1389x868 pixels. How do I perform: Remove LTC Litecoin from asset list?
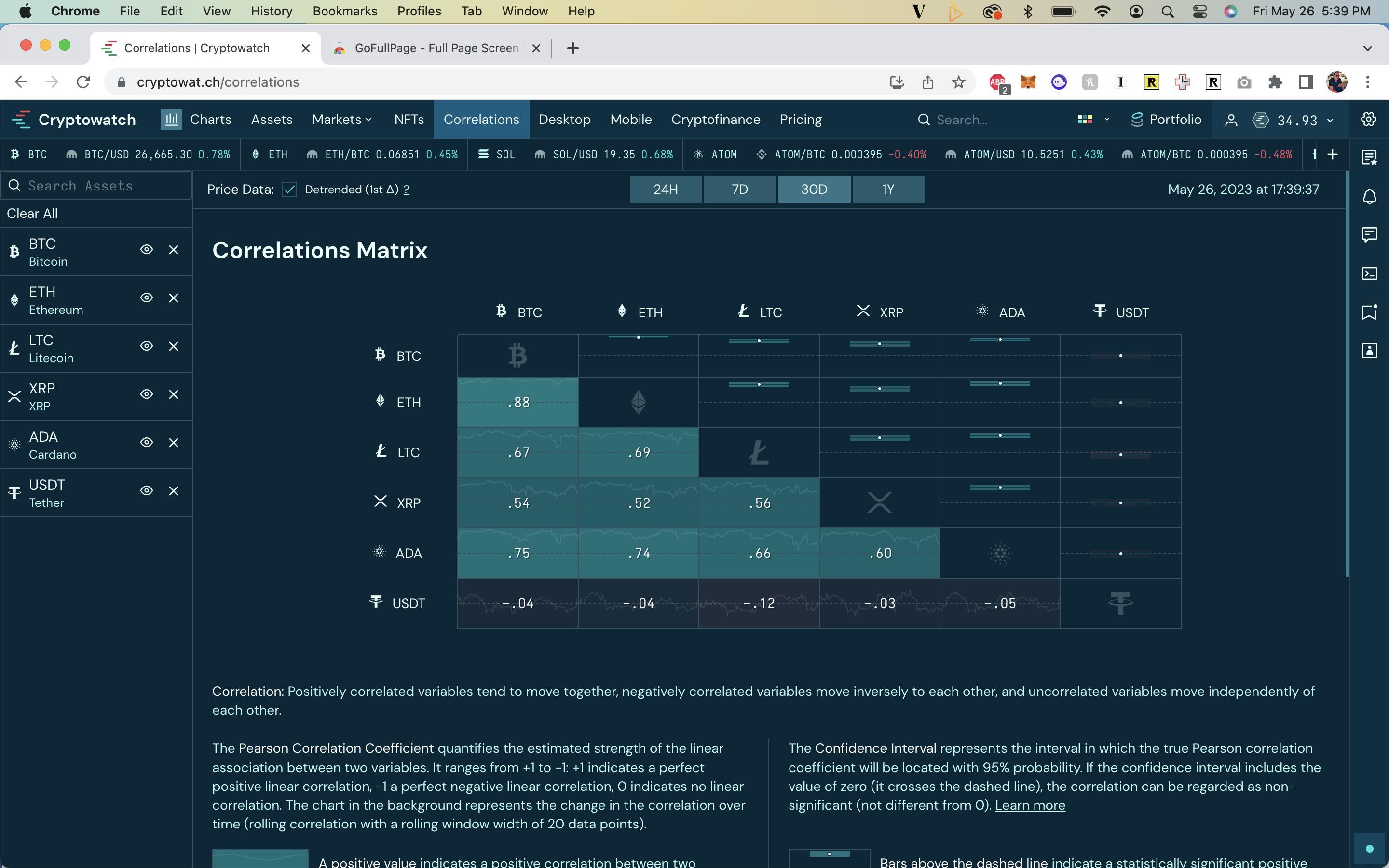[173, 346]
